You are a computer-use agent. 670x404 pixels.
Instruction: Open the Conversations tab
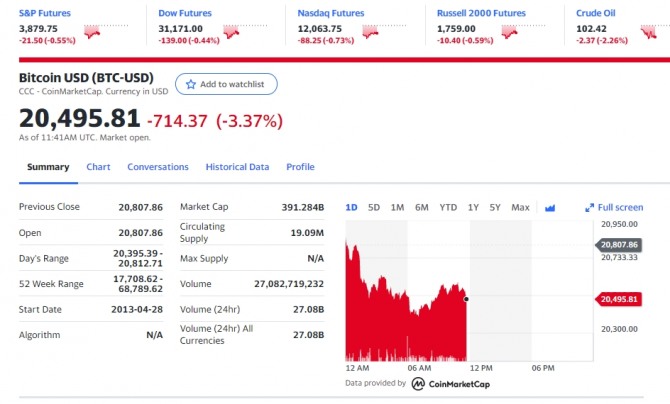(158, 167)
